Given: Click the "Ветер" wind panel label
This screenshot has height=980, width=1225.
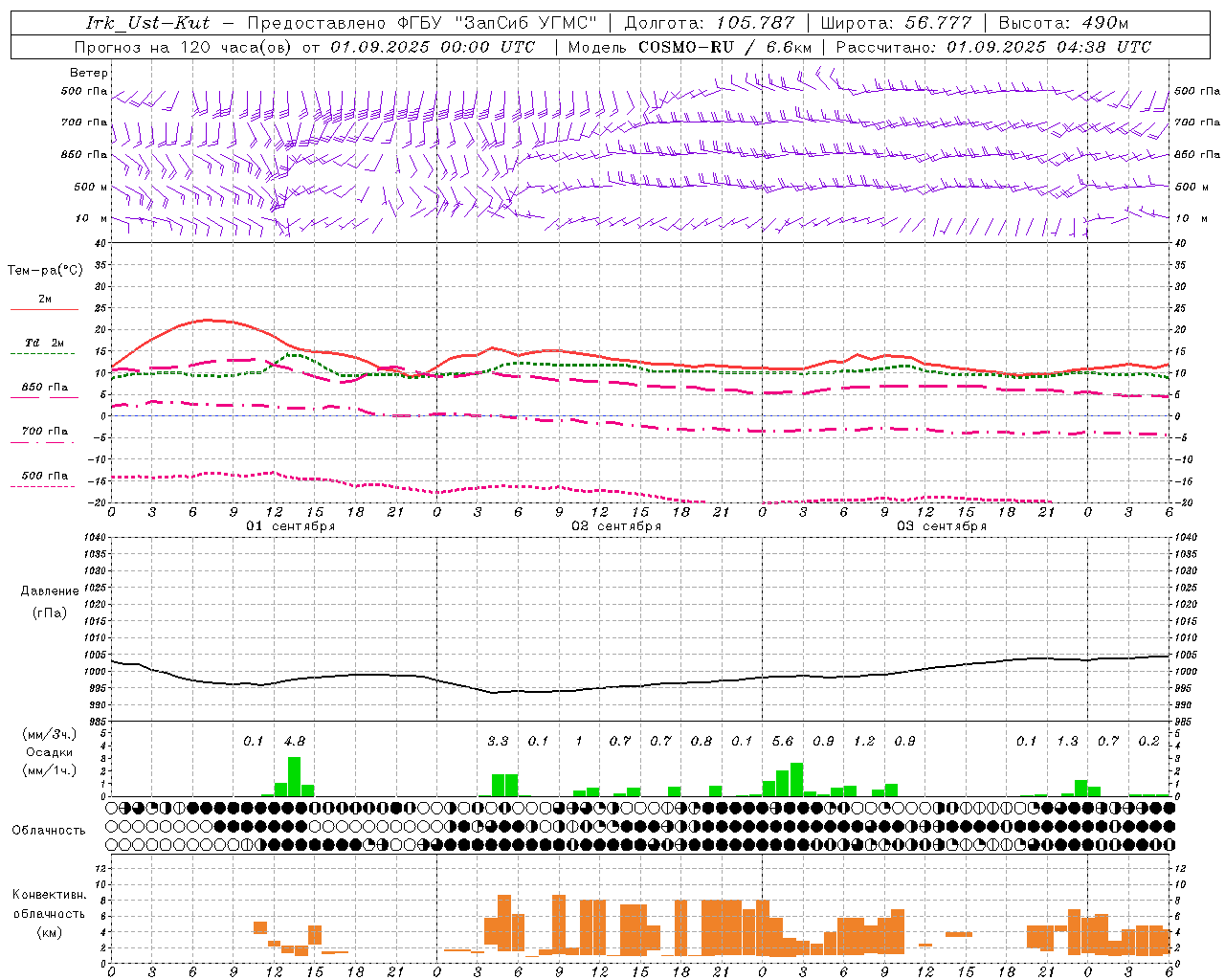Looking at the screenshot, I should click(x=89, y=73).
